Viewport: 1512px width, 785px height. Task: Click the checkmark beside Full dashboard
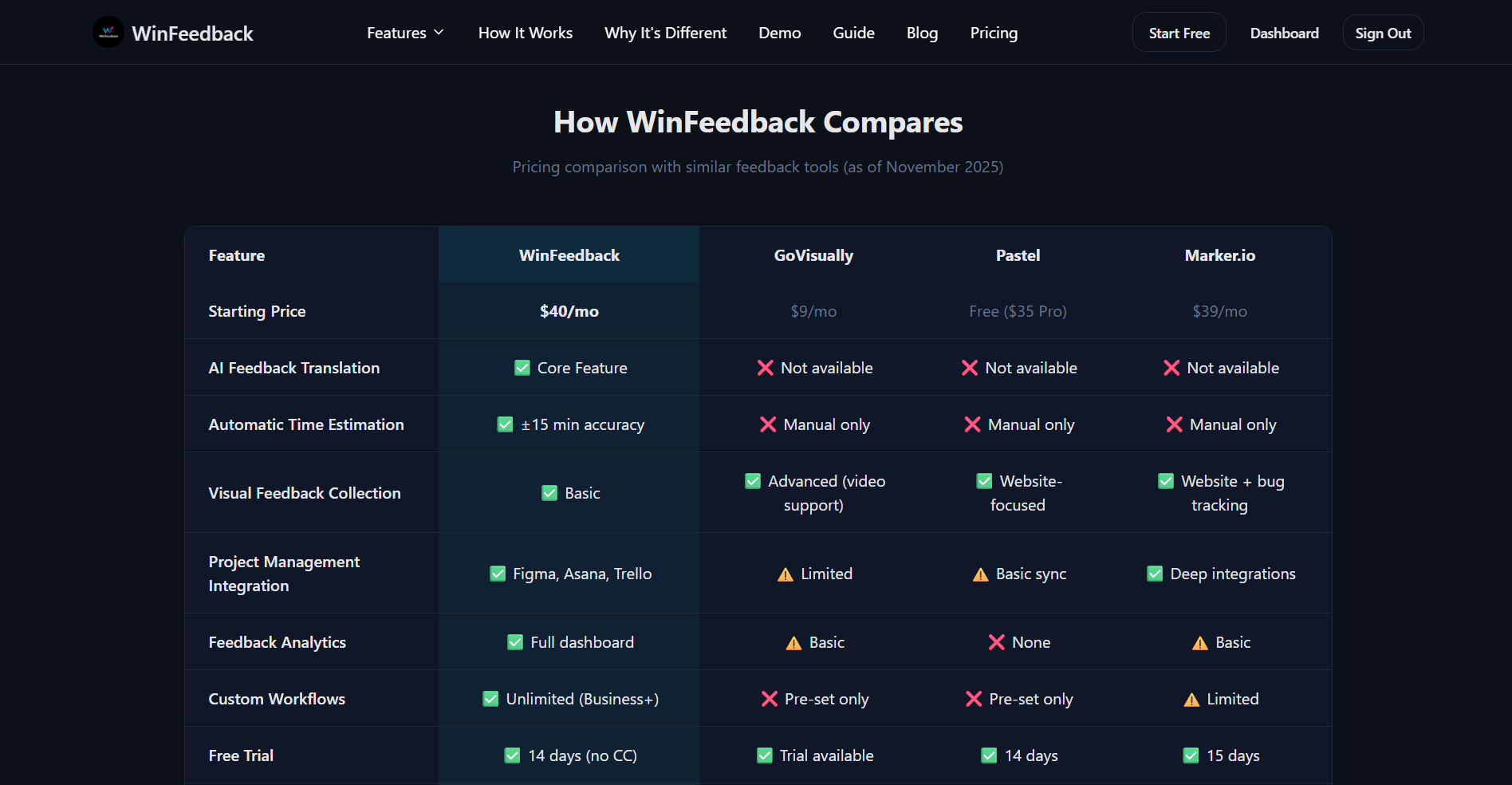click(x=514, y=641)
